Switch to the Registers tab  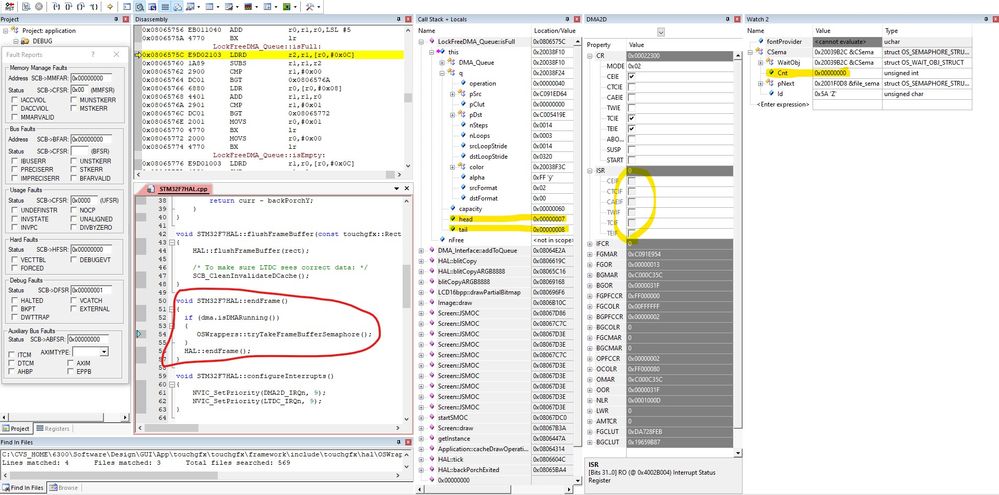point(52,429)
